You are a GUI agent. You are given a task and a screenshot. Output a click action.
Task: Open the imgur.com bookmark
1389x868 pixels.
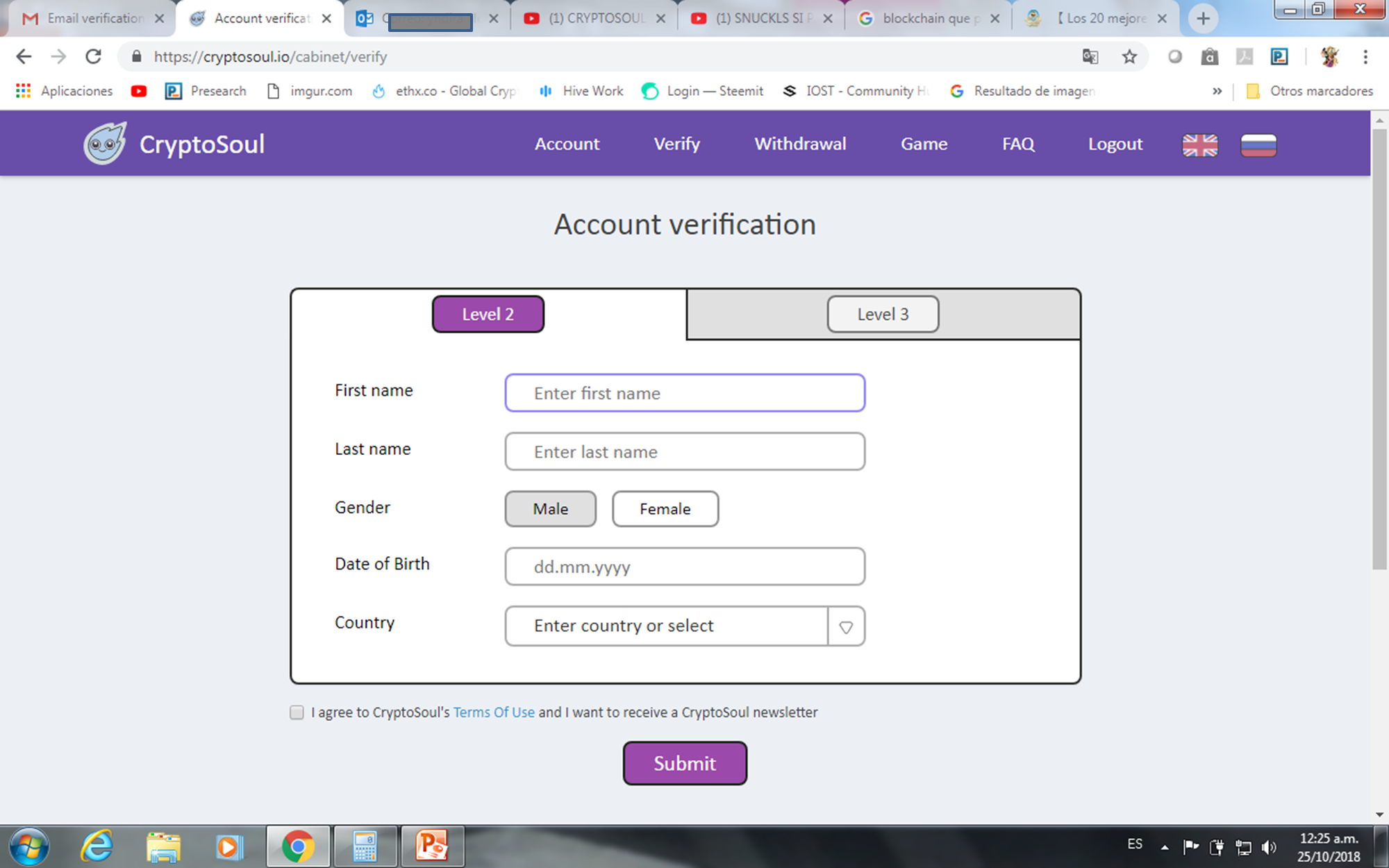[310, 91]
